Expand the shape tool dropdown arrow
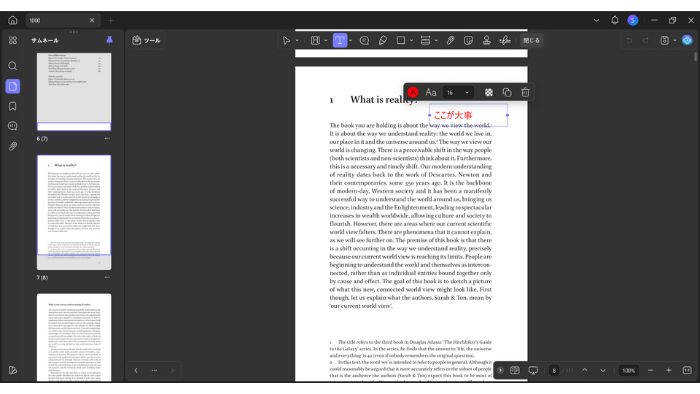The width and height of the screenshot is (700, 394). pyautogui.click(x=411, y=41)
